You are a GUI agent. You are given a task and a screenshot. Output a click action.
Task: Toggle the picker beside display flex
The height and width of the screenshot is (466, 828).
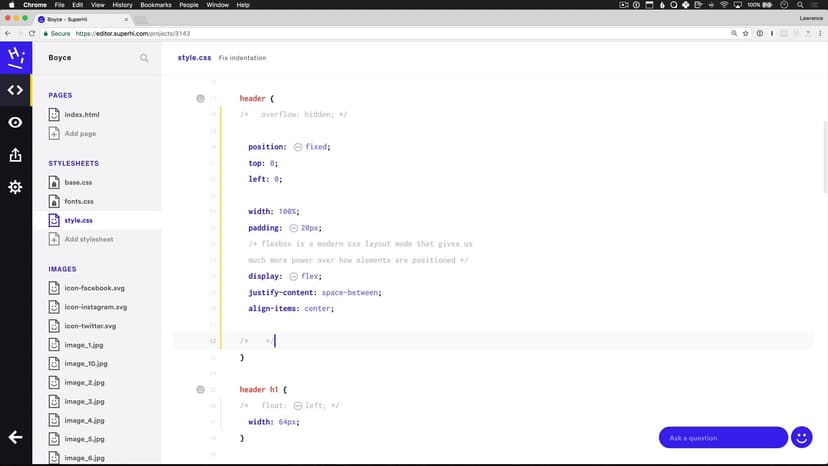point(293,276)
